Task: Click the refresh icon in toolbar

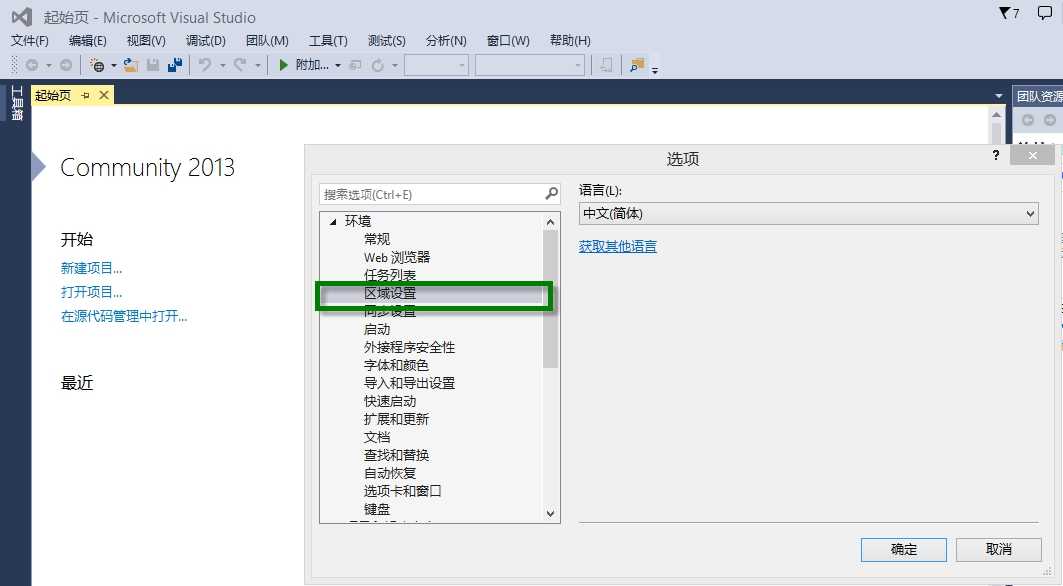Action: click(x=378, y=65)
